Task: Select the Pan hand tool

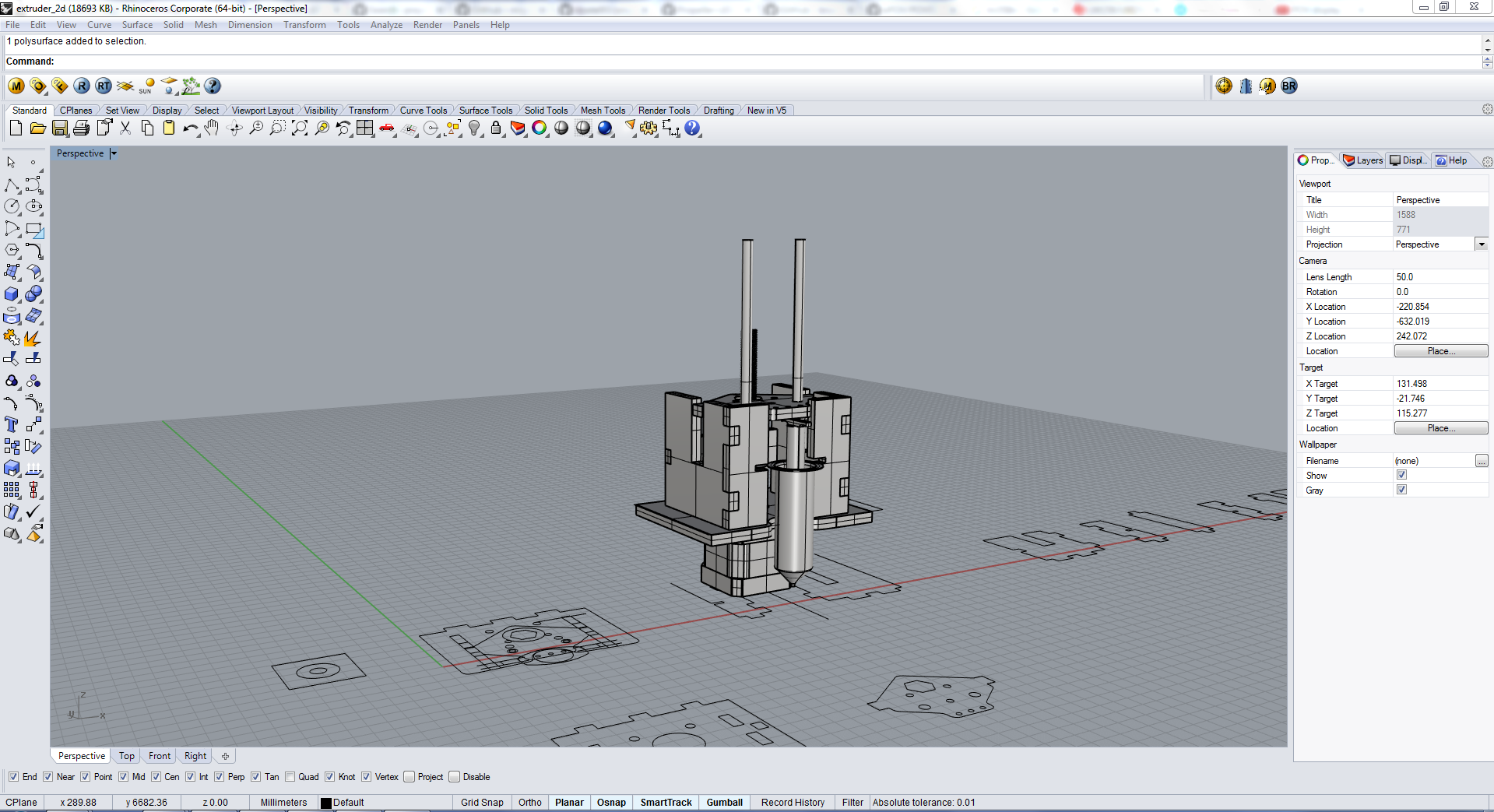Action: pyautogui.click(x=212, y=128)
